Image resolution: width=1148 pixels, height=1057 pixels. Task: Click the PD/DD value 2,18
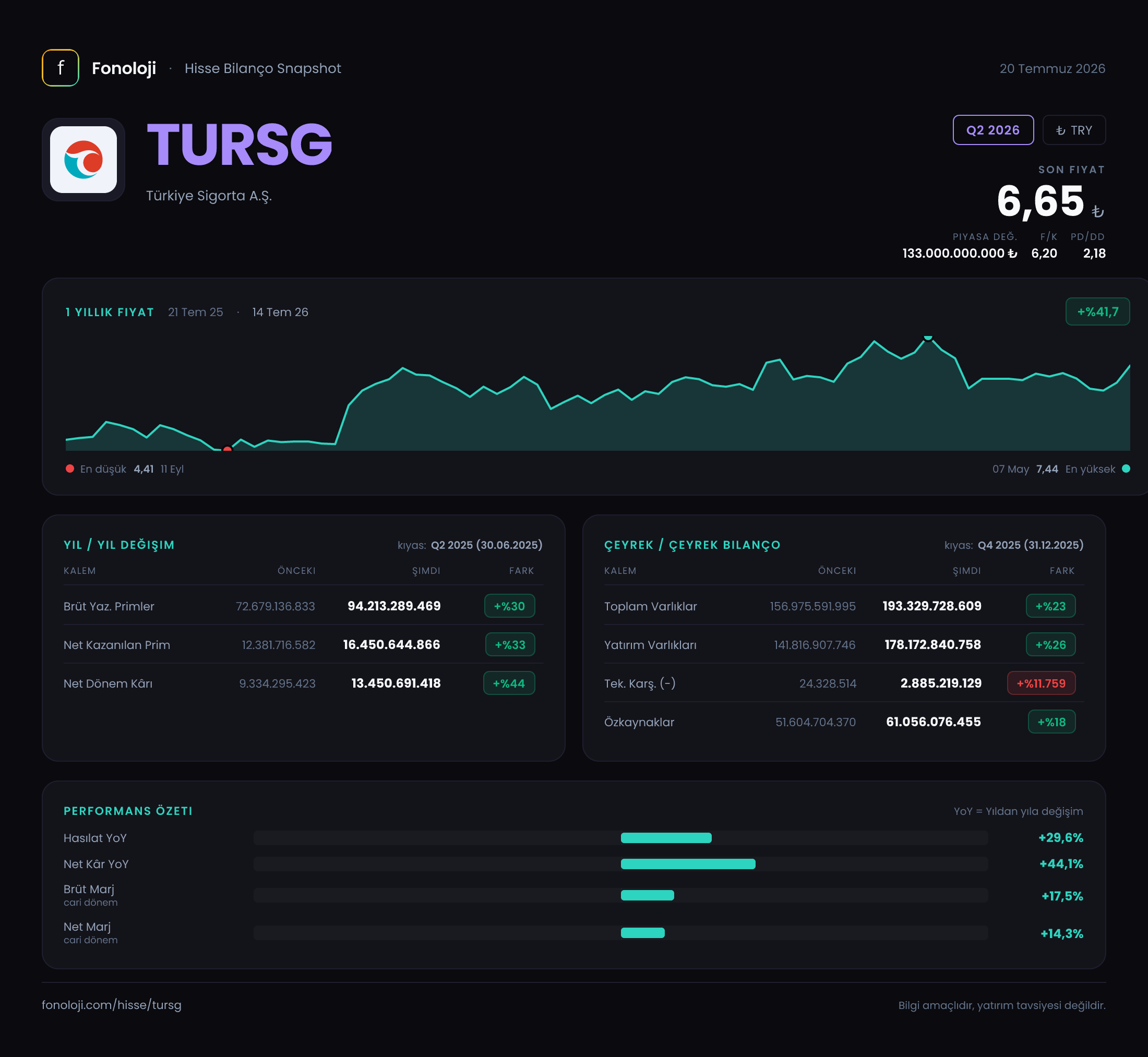[x=1094, y=254]
